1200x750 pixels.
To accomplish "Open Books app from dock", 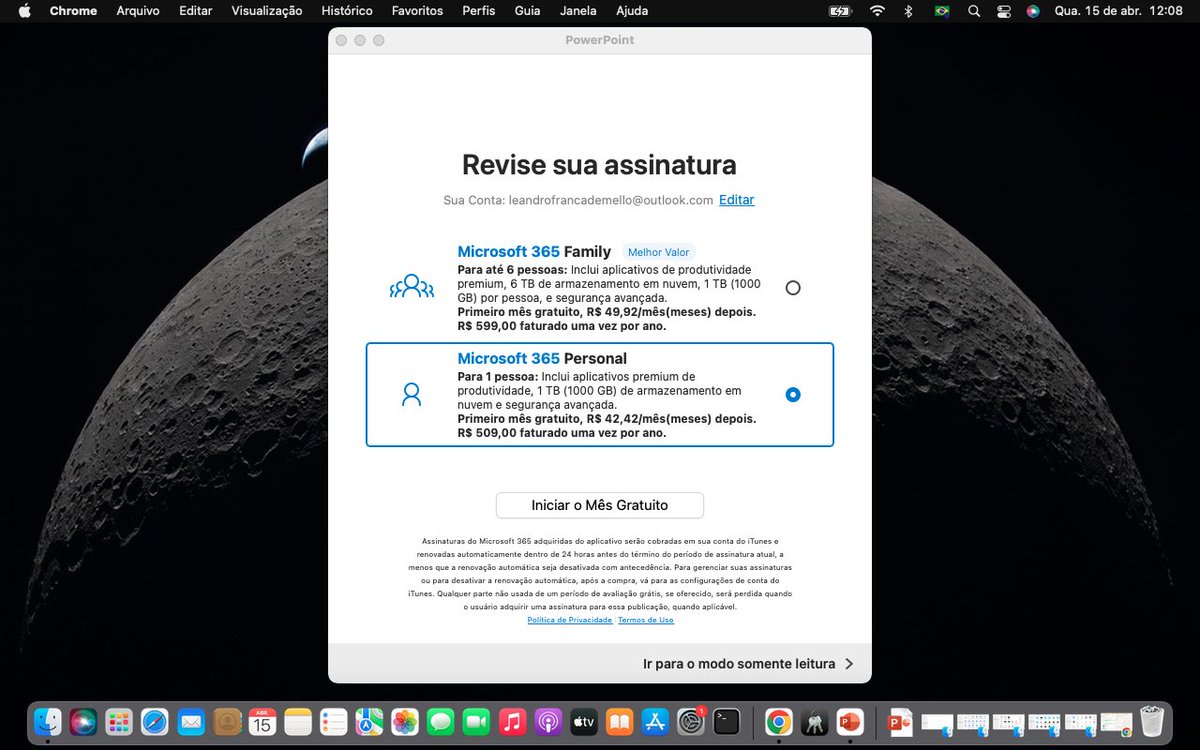I will (x=619, y=721).
